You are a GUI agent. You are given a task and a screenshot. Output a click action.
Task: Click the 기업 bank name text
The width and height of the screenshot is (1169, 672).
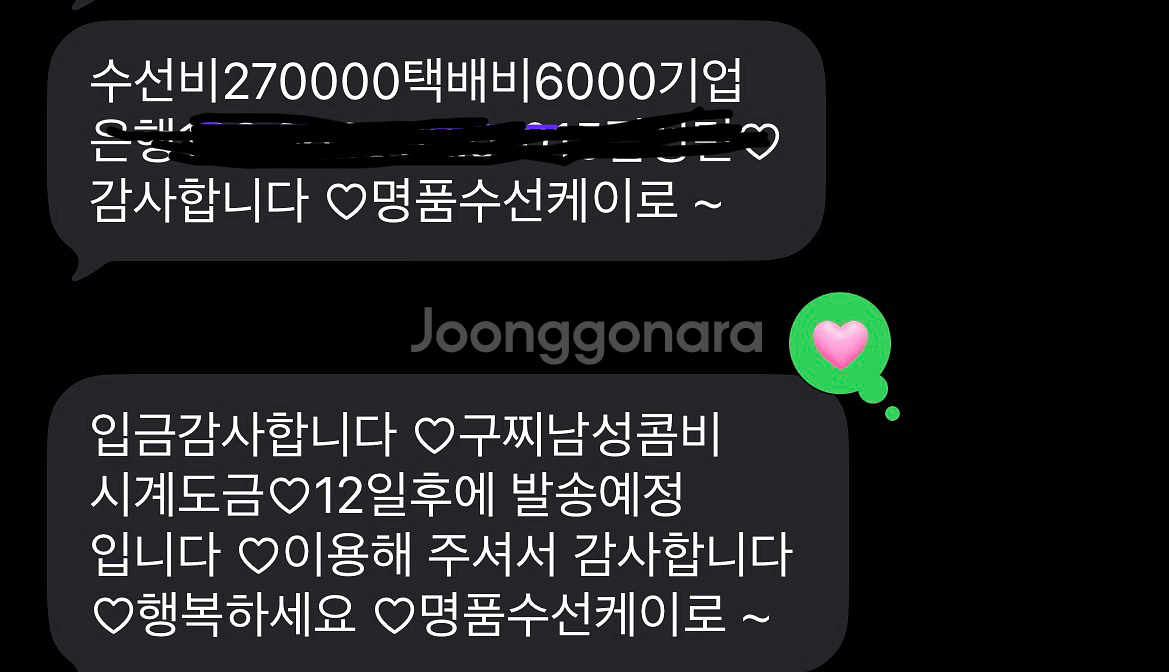(699, 81)
